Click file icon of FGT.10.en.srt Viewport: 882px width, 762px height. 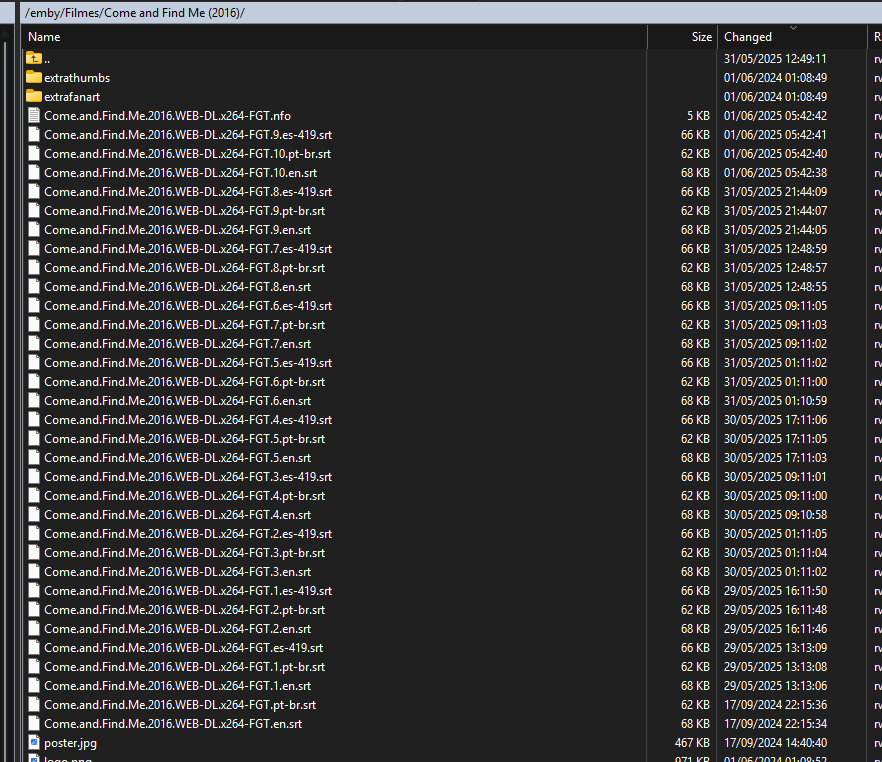click(x=34, y=173)
